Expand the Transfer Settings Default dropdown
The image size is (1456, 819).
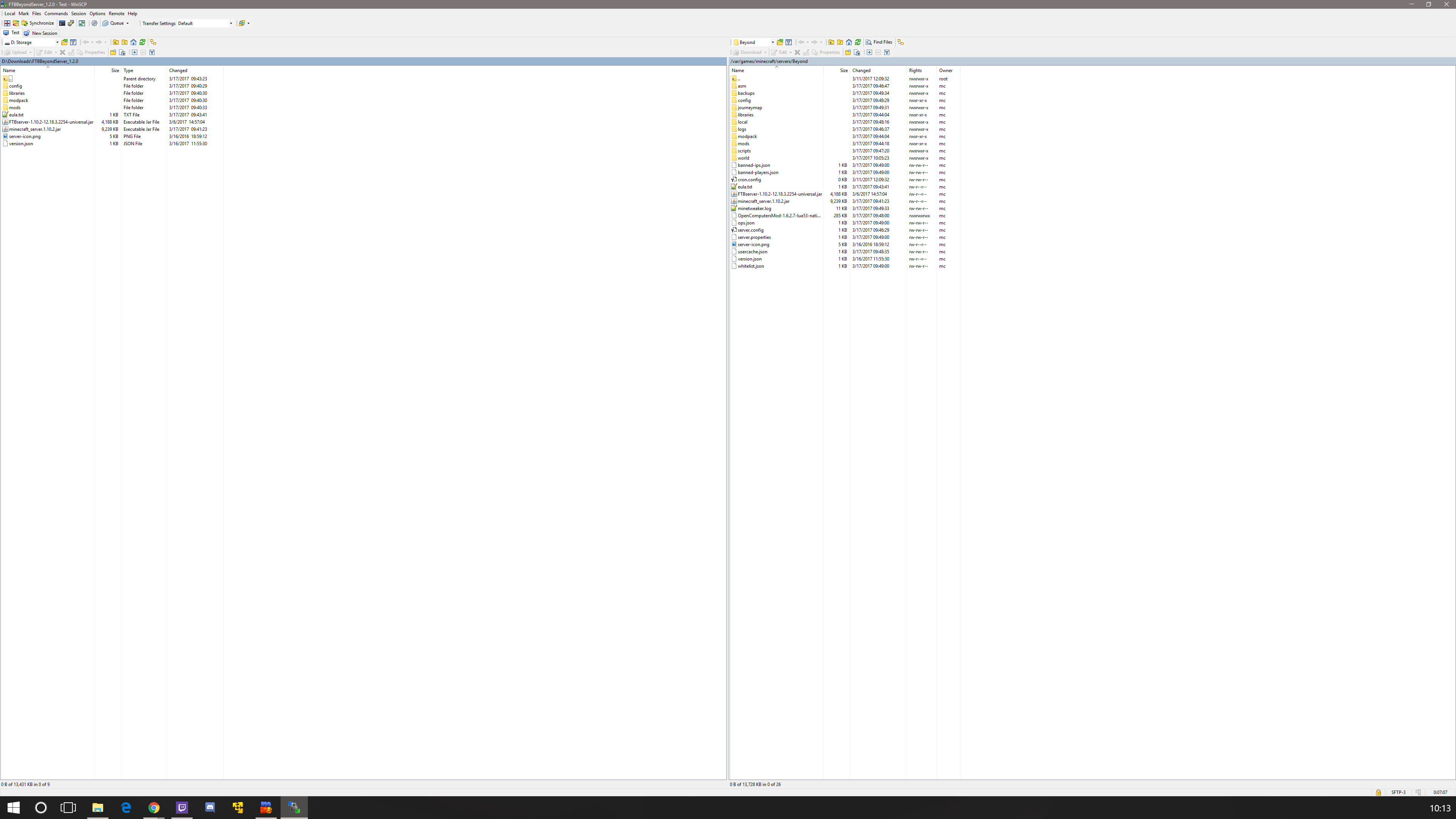[x=231, y=24]
